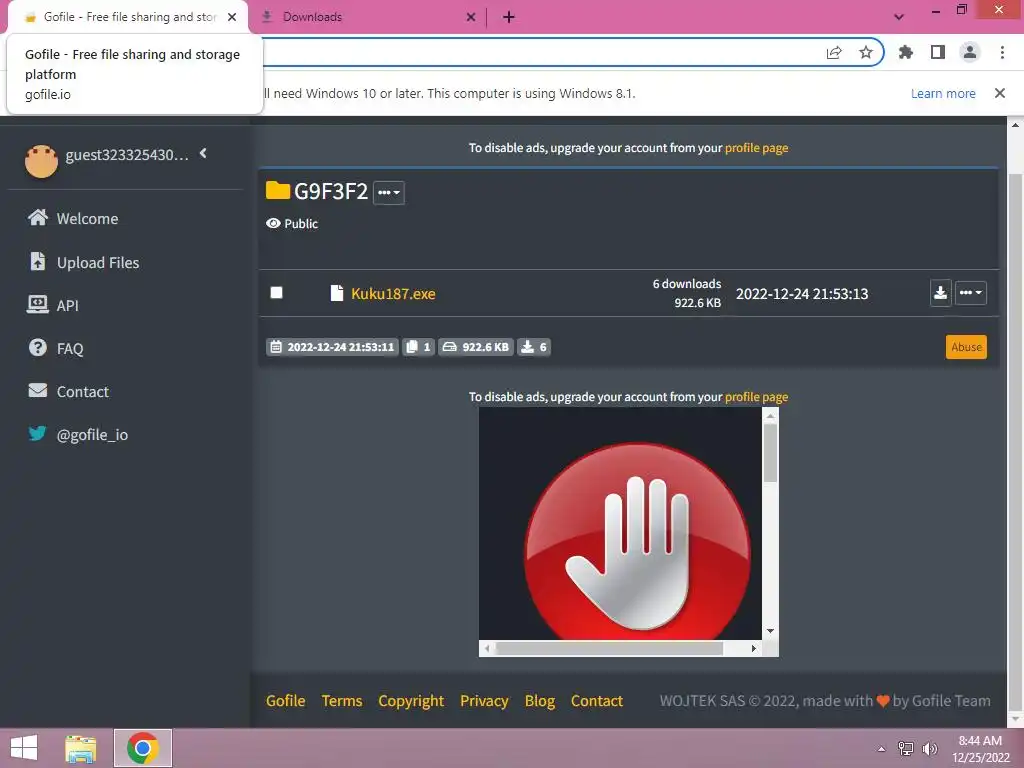This screenshot has height=768, width=1024.
Task: Open the Welcome sidebar item
Action: (72, 218)
